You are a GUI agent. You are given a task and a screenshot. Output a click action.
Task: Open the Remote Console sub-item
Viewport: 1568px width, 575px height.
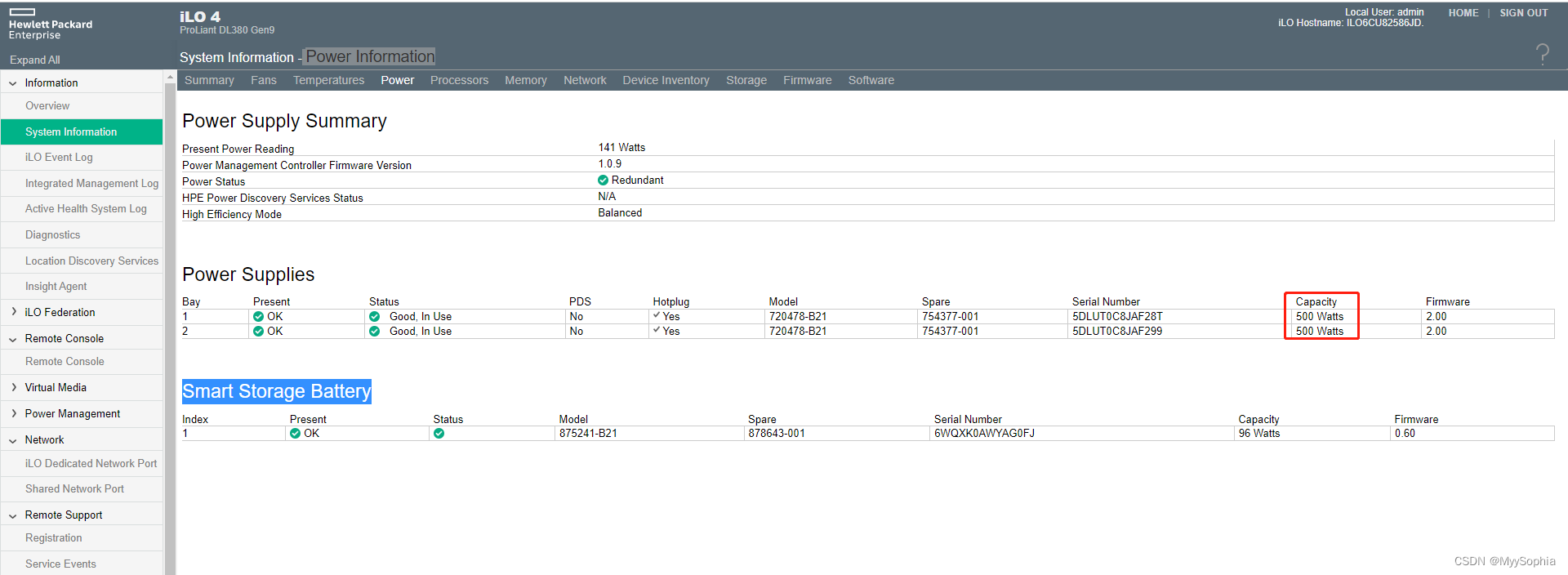click(x=82, y=362)
